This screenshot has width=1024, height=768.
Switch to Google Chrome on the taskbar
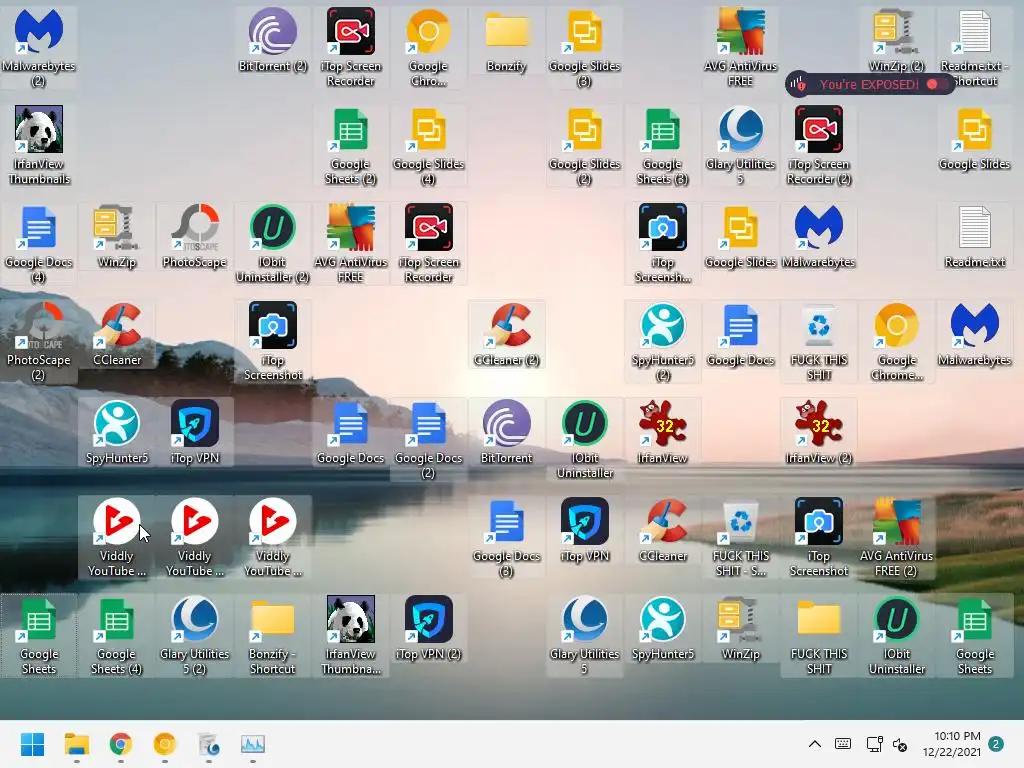tap(121, 744)
